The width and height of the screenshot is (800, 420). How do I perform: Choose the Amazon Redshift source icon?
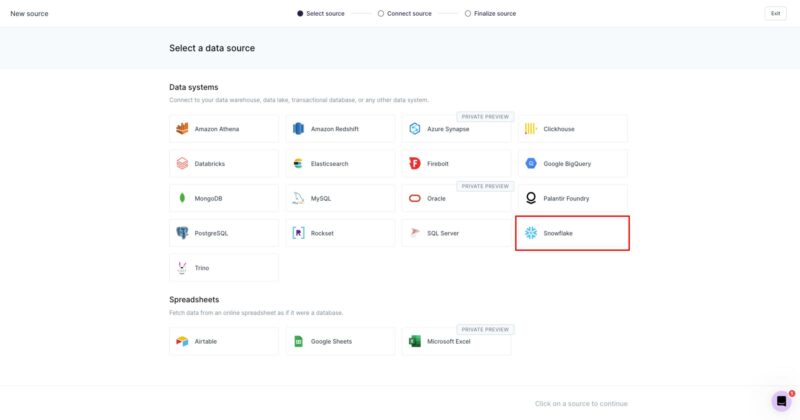pyautogui.click(x=298, y=129)
